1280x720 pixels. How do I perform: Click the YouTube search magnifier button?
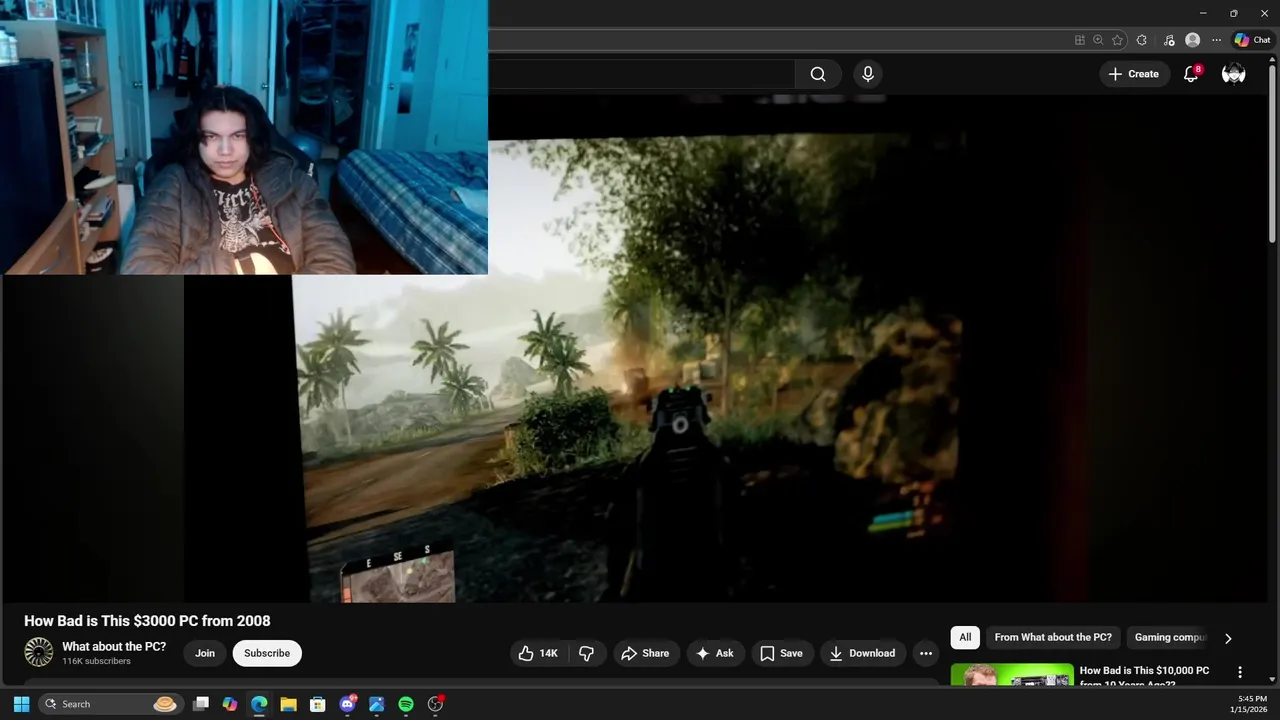tap(818, 74)
